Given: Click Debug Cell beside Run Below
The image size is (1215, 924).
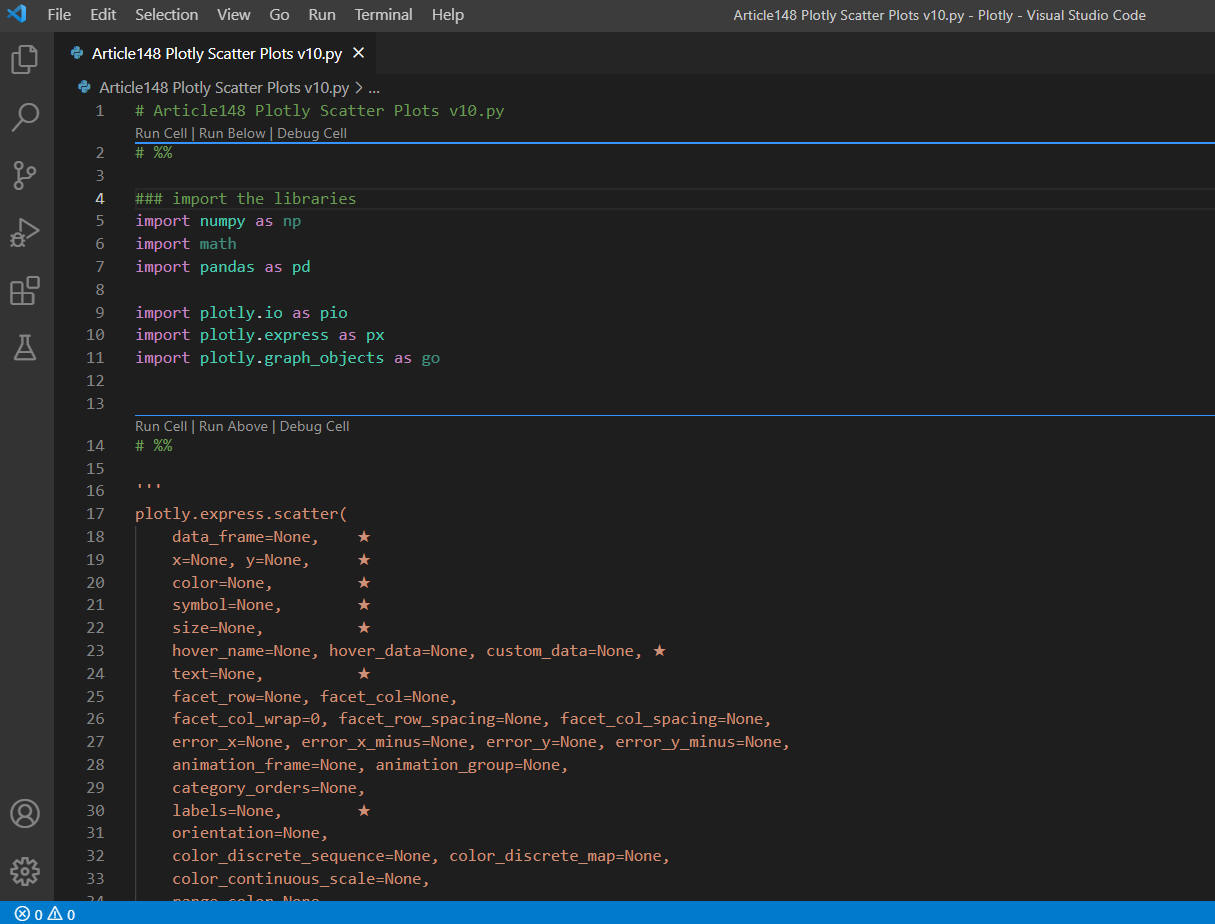Looking at the screenshot, I should pos(312,133).
